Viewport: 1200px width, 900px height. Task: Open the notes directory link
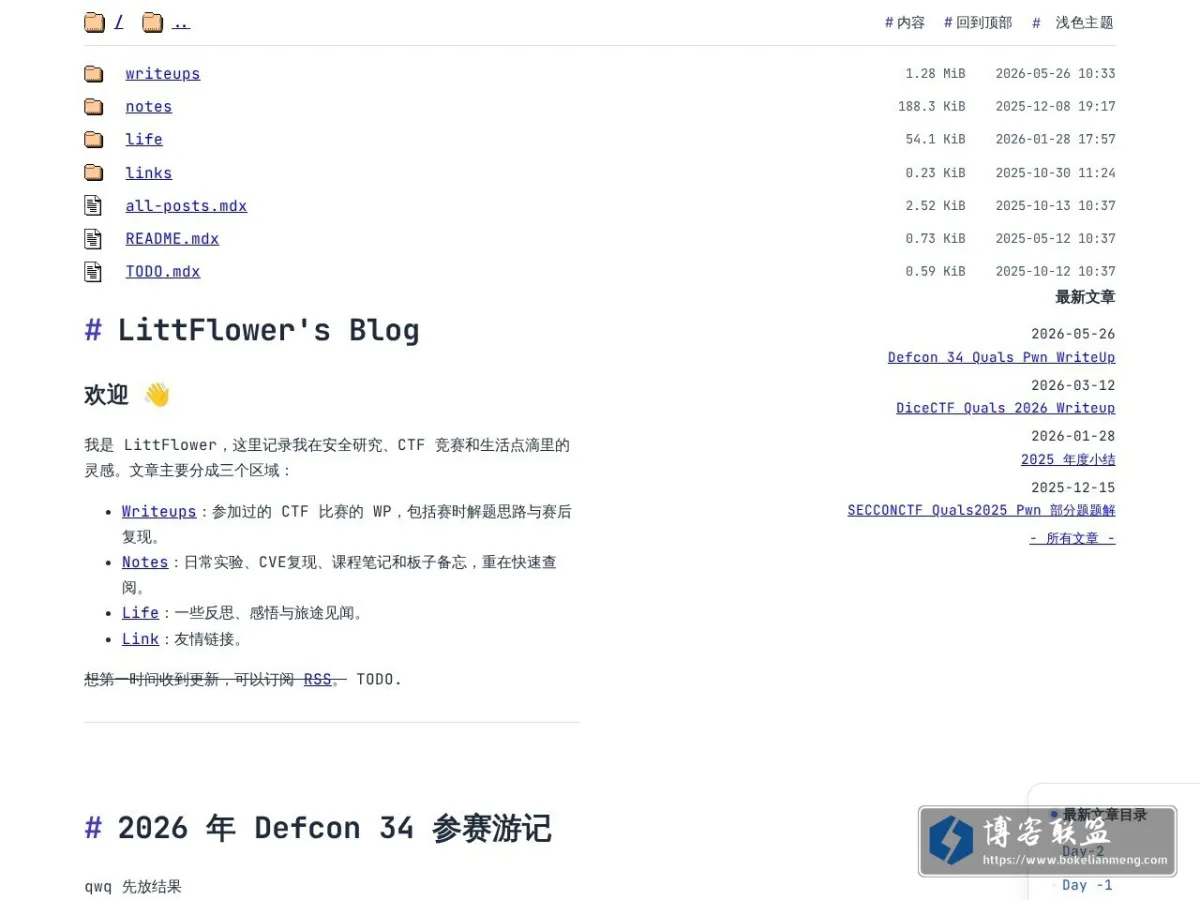coord(149,107)
